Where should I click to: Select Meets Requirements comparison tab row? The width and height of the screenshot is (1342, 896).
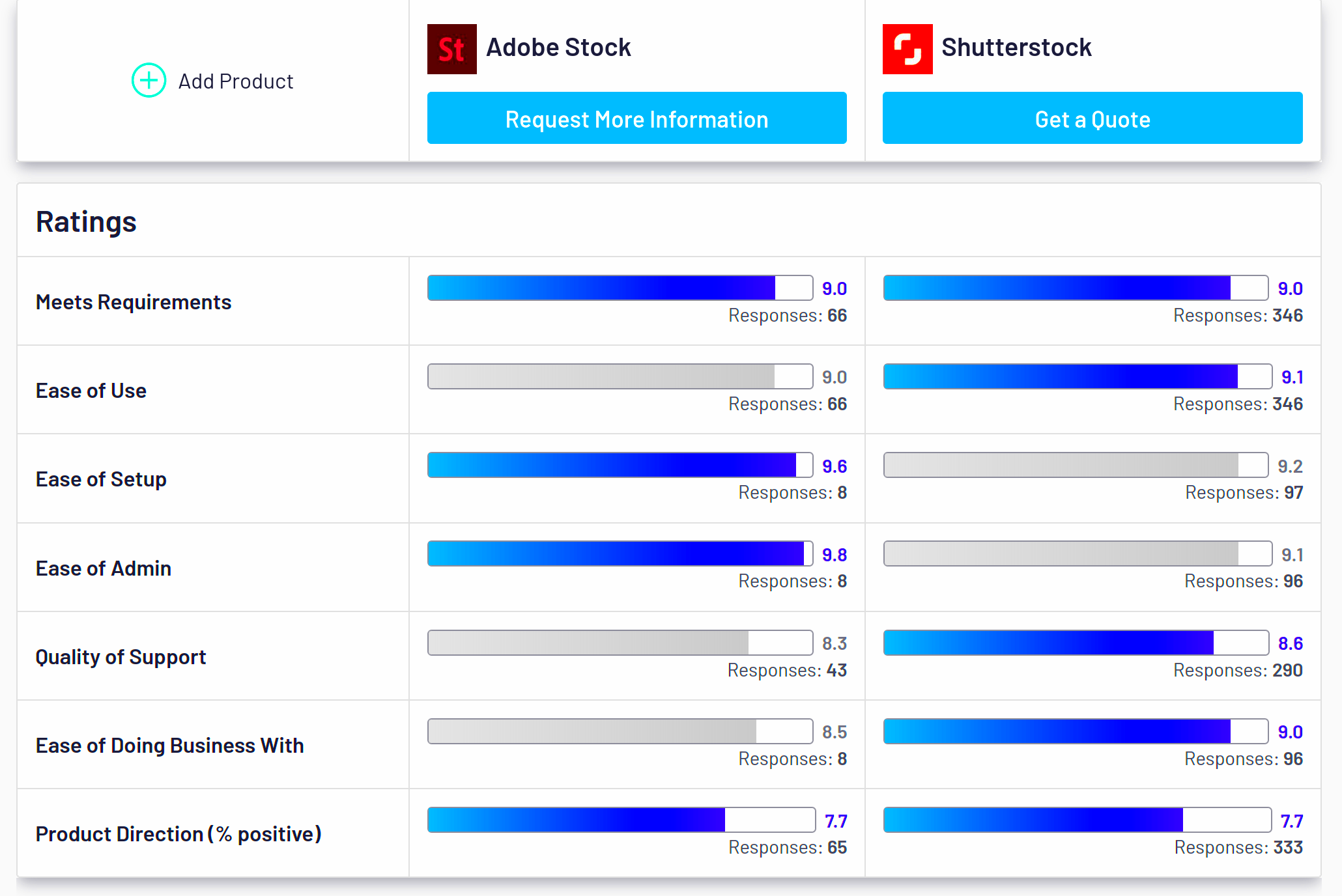coord(670,301)
